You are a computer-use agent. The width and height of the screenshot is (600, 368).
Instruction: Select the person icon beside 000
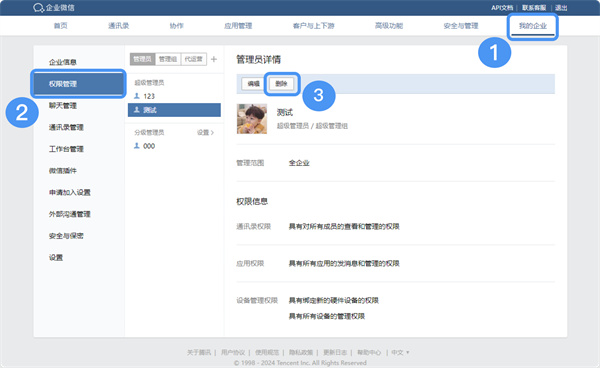click(x=137, y=146)
